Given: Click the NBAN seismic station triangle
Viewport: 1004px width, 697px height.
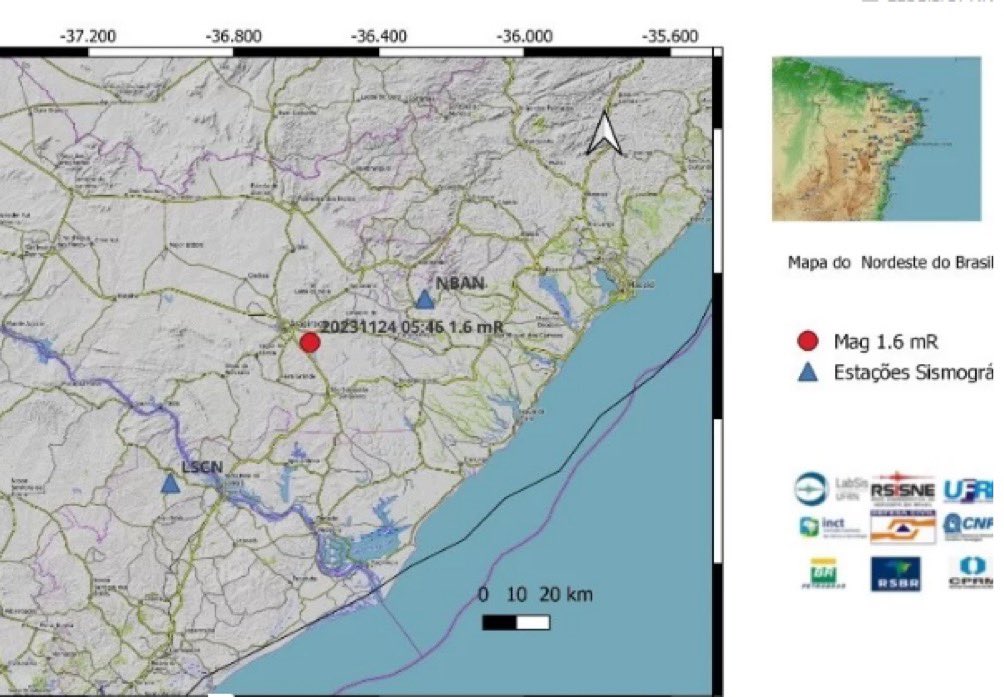Looking at the screenshot, I should coord(424,299).
